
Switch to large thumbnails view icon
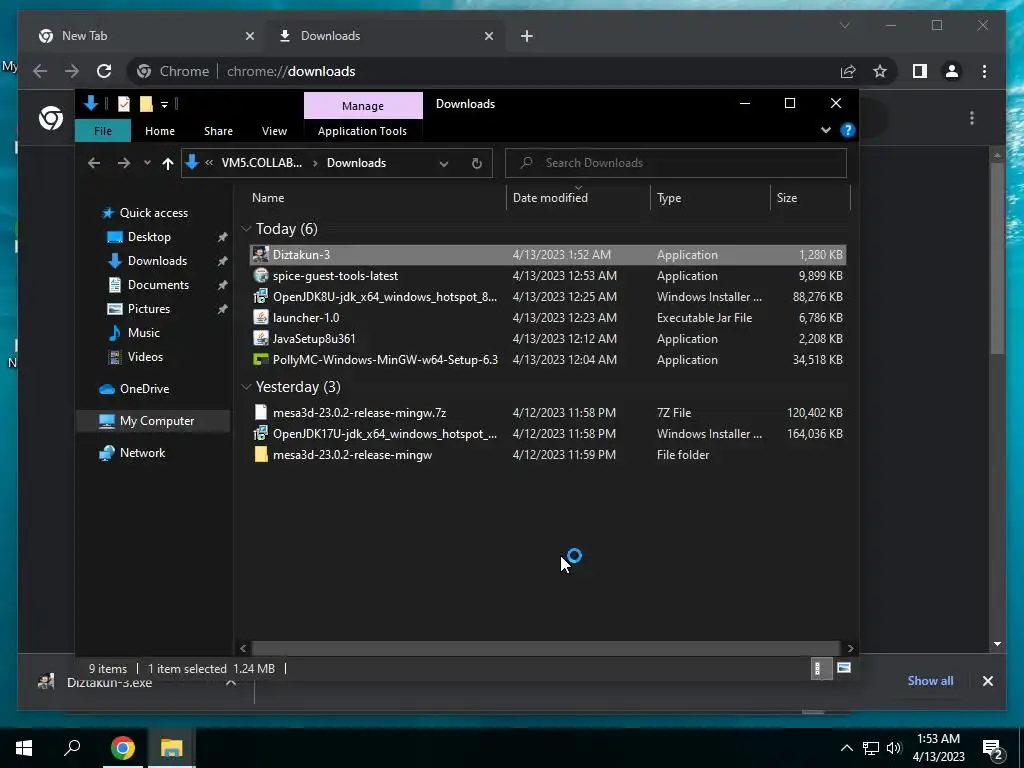(844, 668)
